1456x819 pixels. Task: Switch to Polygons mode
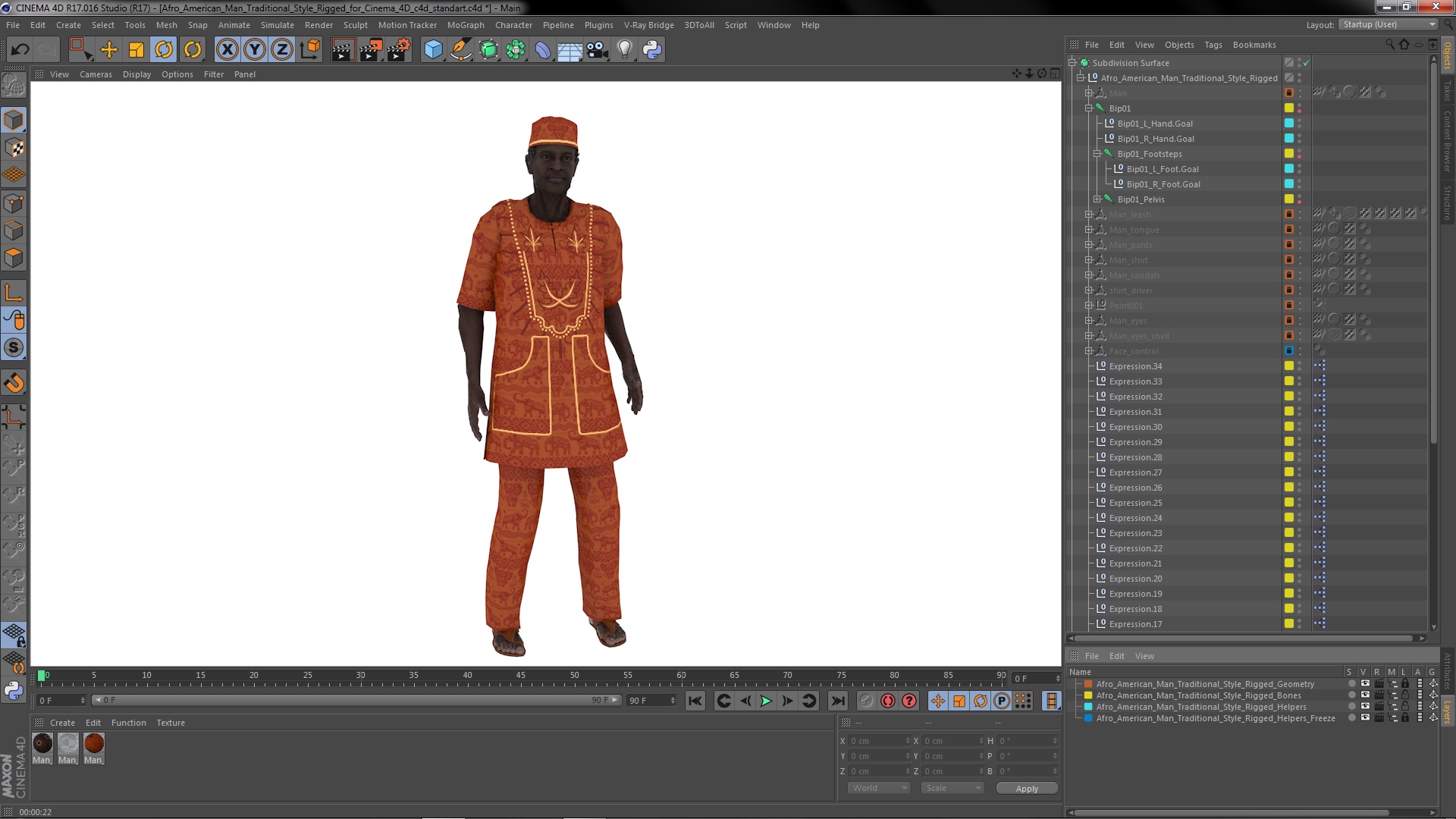coord(14,258)
